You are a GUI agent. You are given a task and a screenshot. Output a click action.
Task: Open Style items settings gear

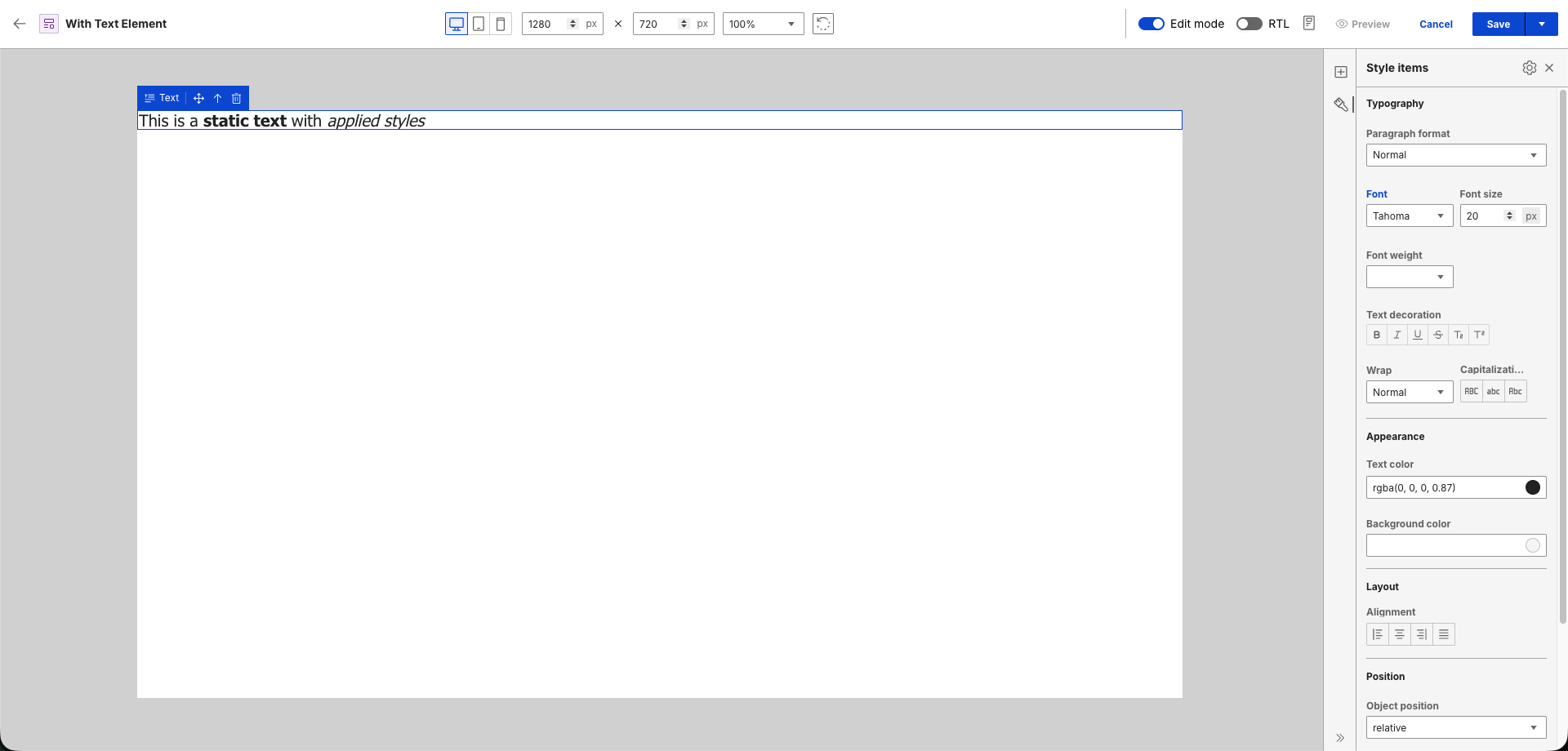point(1530,68)
